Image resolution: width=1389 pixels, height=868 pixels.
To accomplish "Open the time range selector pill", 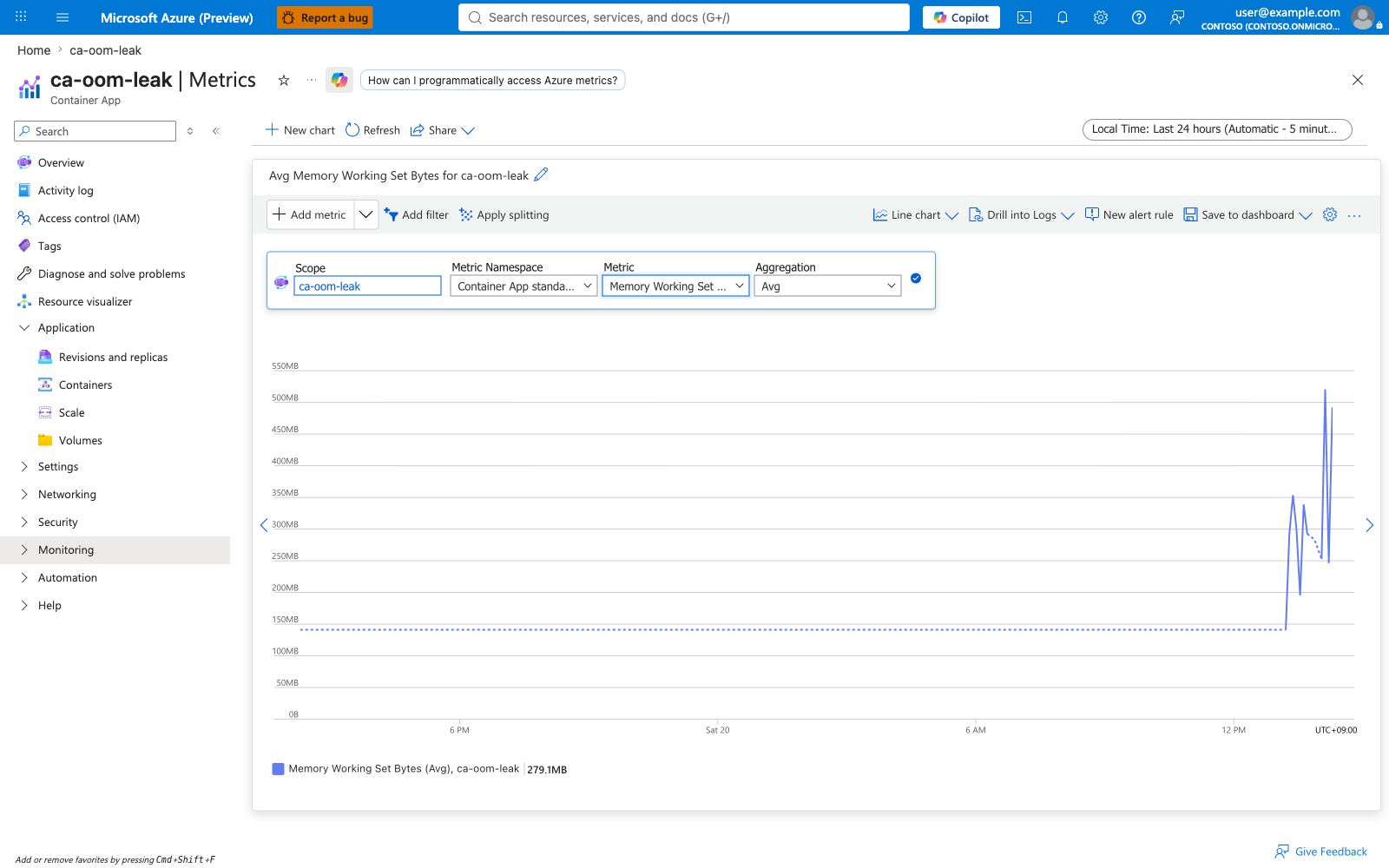I will [x=1217, y=129].
